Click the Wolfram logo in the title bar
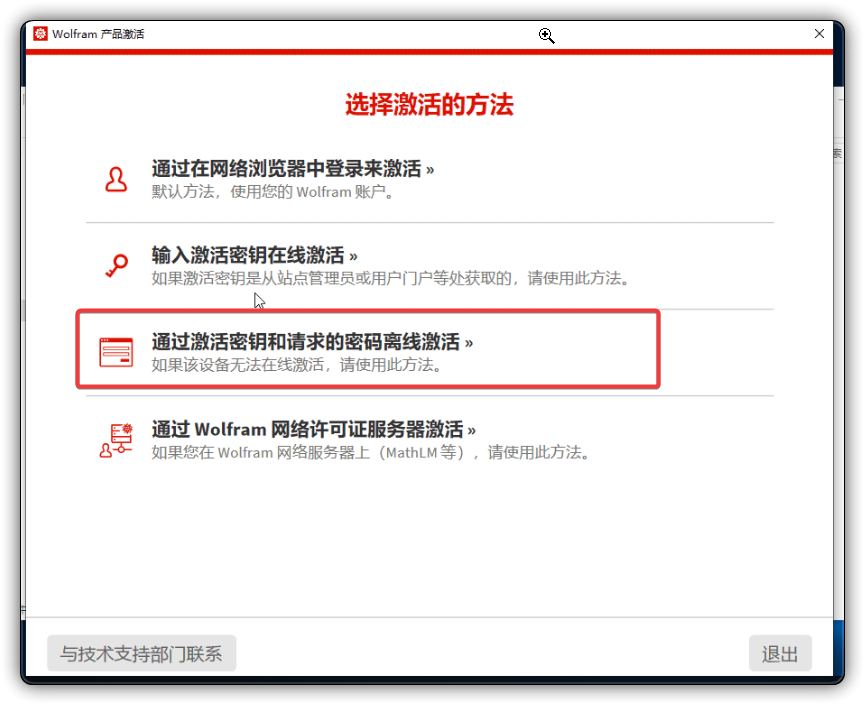865x705 pixels. (40, 34)
